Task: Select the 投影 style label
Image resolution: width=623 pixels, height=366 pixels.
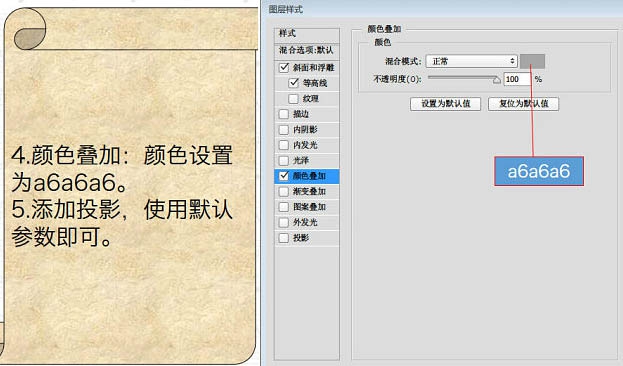Action: (x=301, y=238)
